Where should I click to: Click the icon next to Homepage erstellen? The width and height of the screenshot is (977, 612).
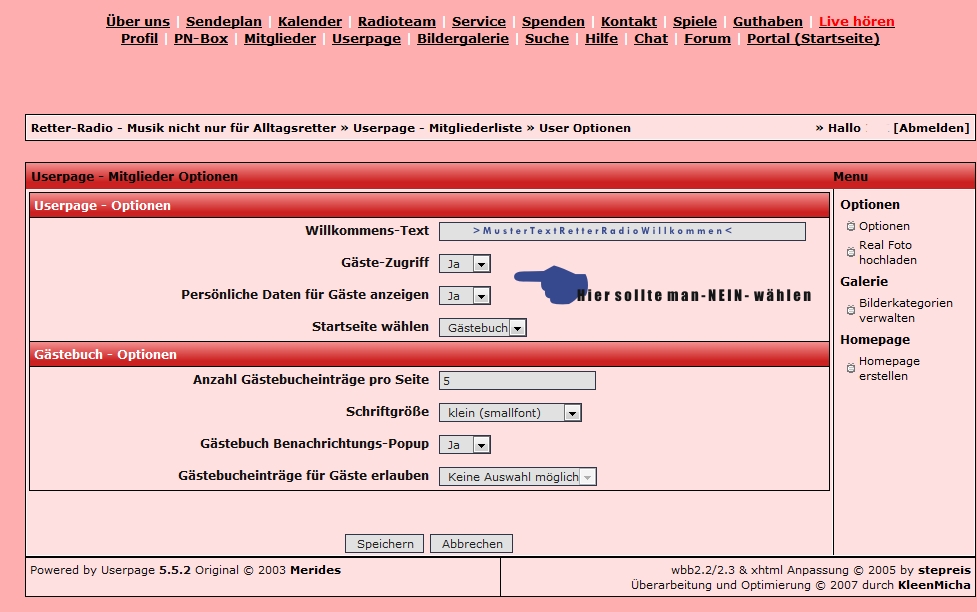pos(850,368)
